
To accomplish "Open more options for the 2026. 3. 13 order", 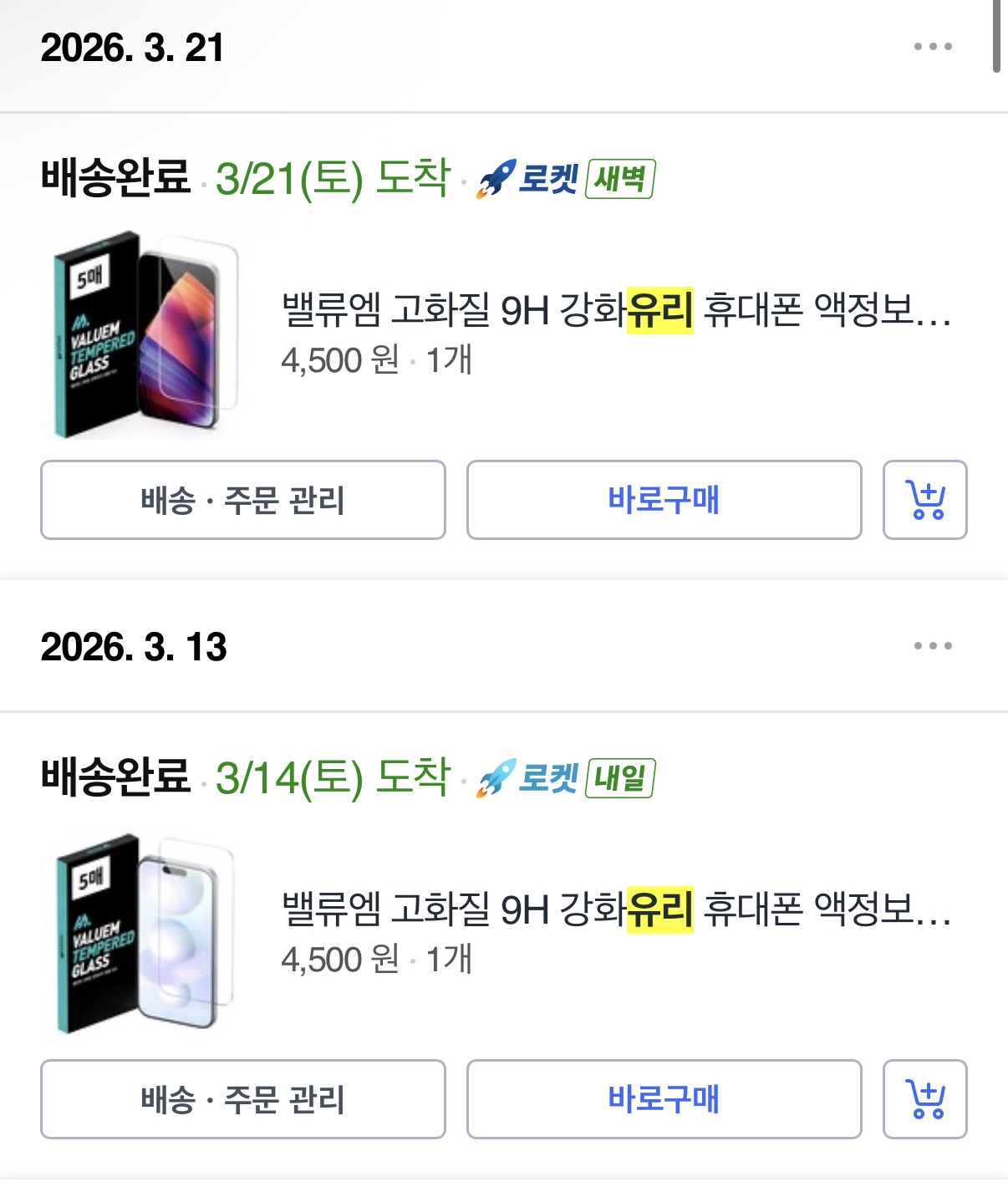I will pos(933,646).
